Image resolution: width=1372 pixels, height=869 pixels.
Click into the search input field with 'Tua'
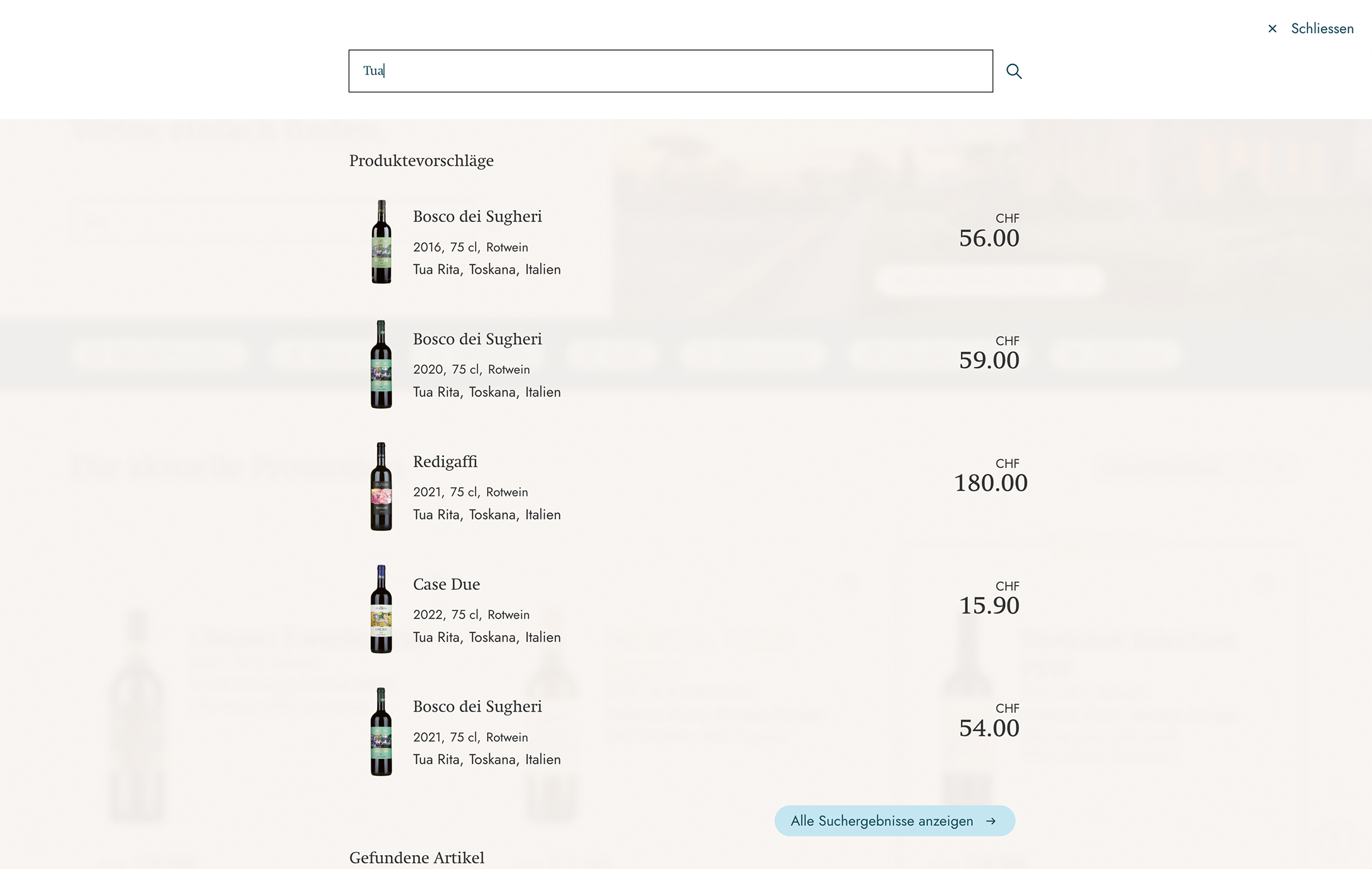point(671,71)
